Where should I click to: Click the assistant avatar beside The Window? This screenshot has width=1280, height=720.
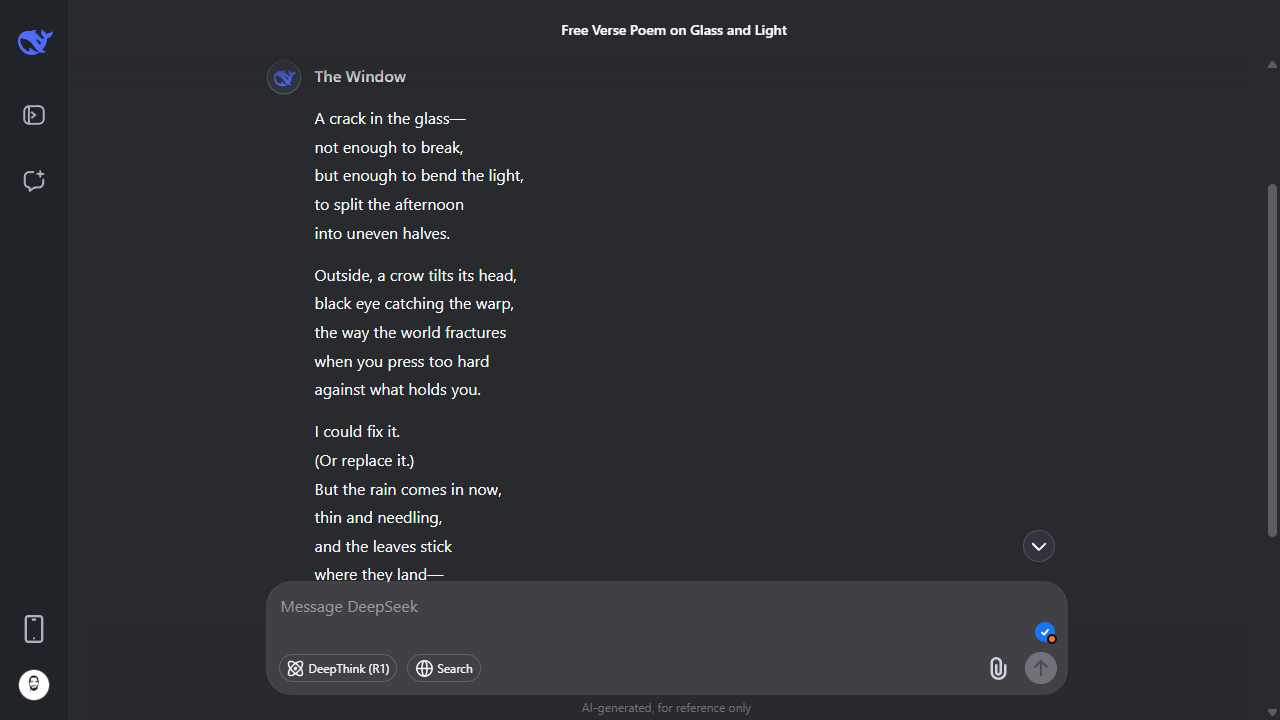click(x=284, y=77)
